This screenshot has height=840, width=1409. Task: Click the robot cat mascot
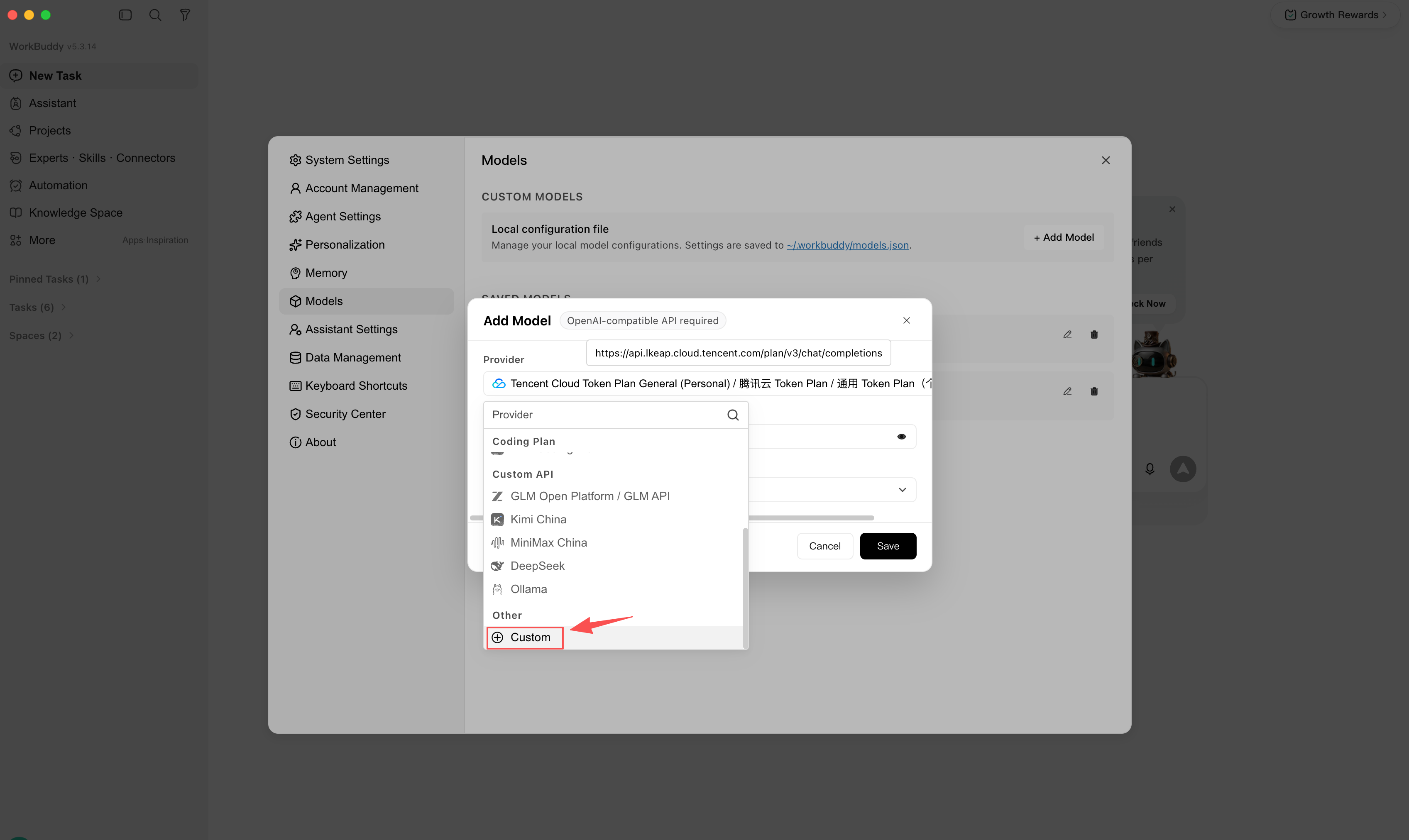point(1154,354)
